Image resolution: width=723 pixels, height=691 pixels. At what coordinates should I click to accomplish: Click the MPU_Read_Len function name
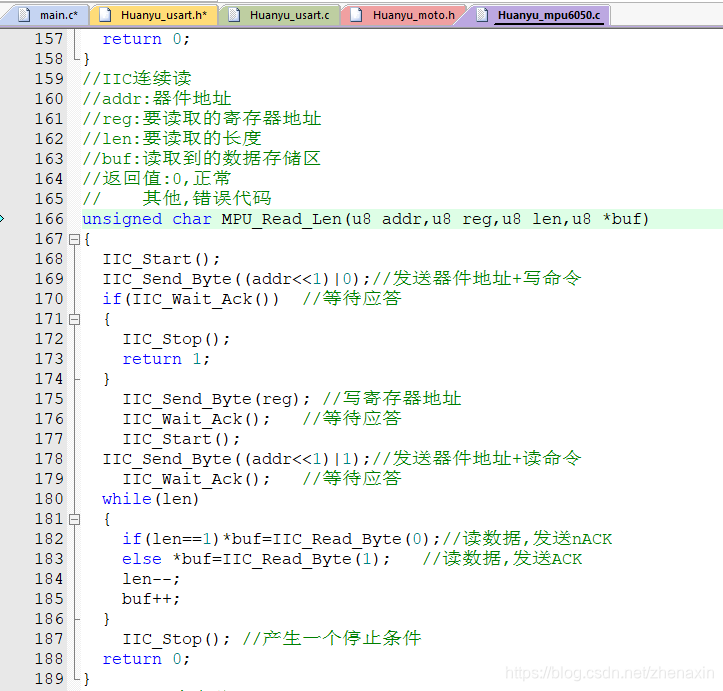pyautogui.click(x=281, y=219)
